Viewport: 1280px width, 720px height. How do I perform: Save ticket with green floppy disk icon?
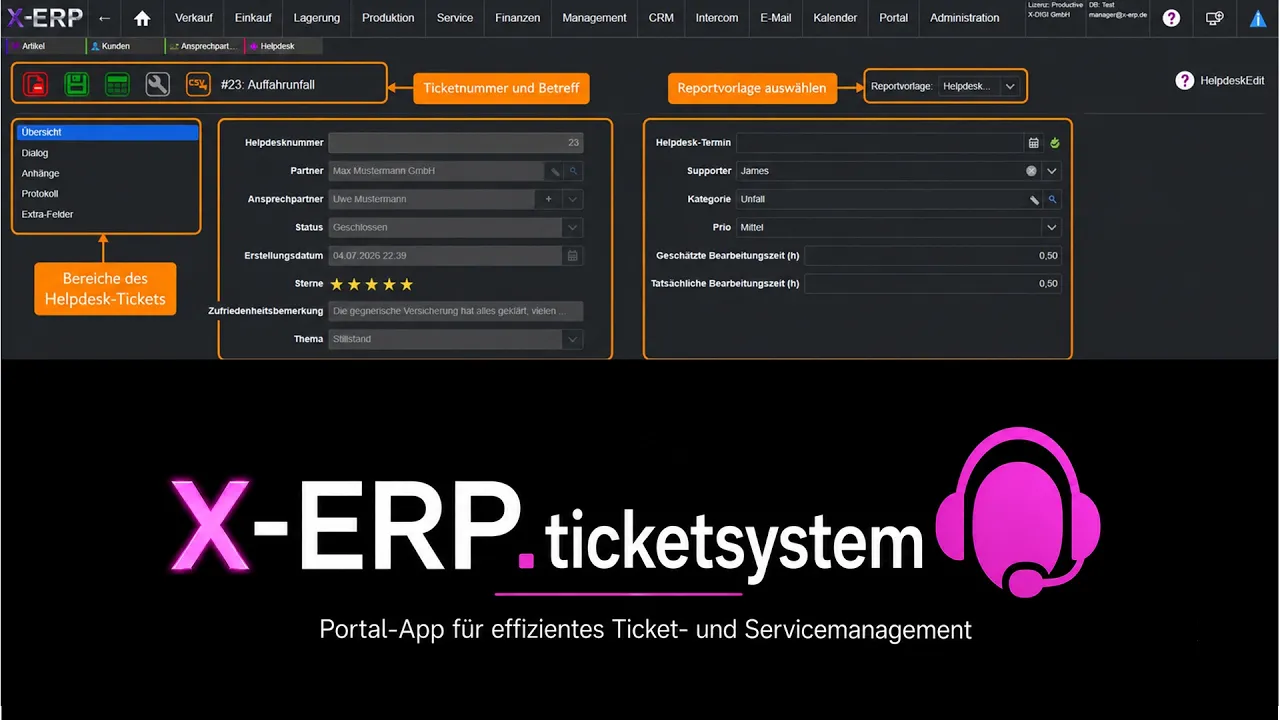click(76, 85)
